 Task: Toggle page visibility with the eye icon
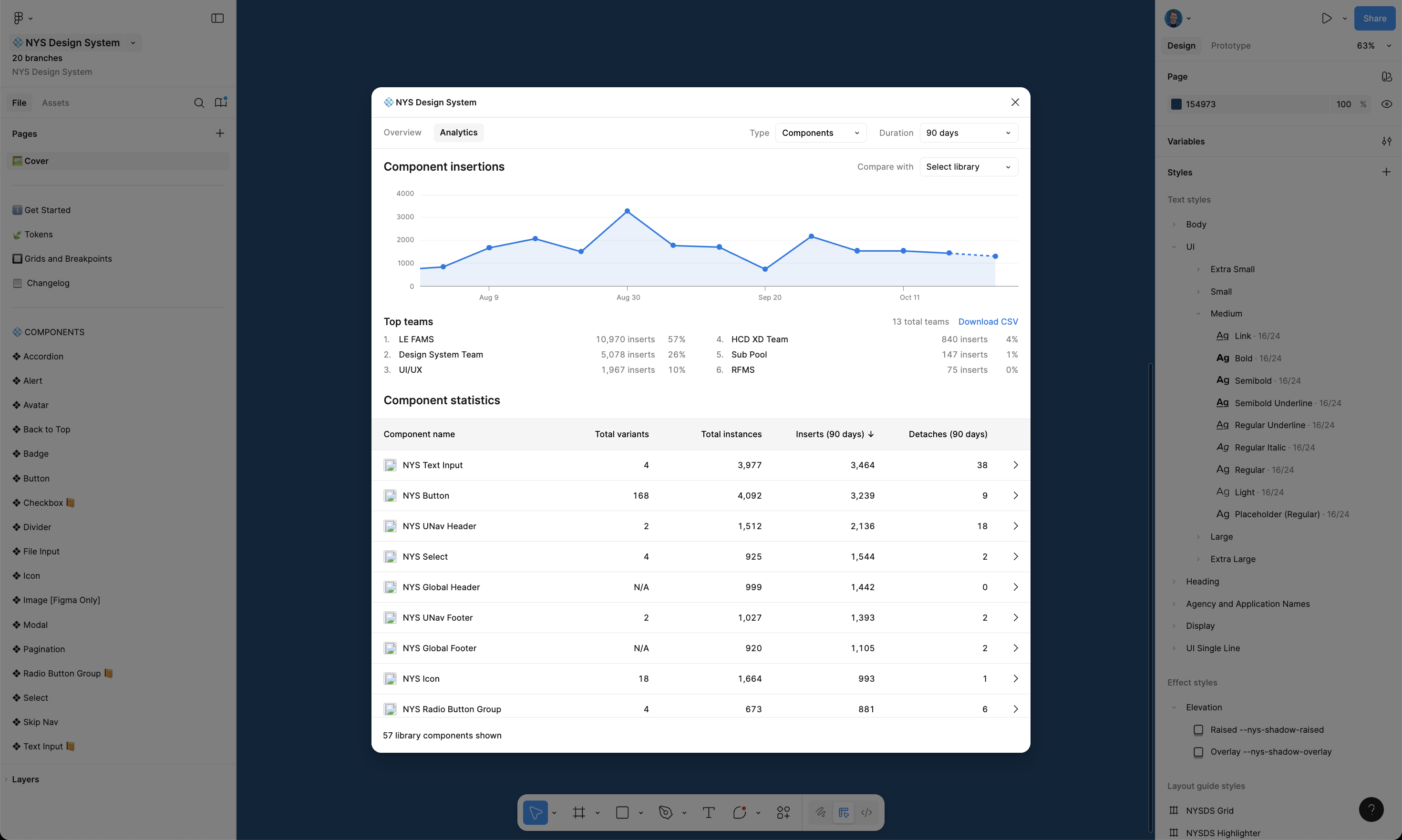(1387, 103)
